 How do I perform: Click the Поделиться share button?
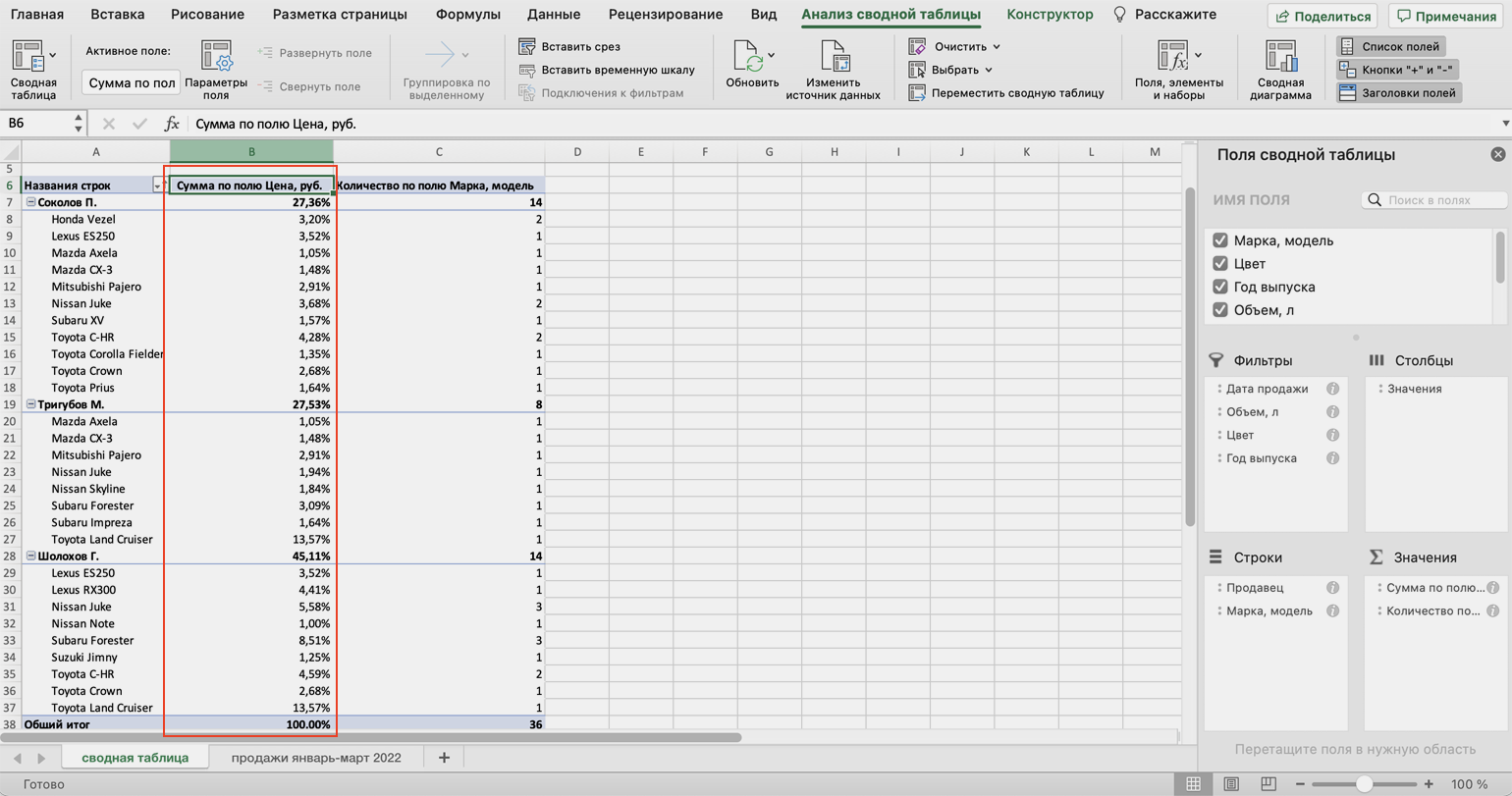(1322, 16)
